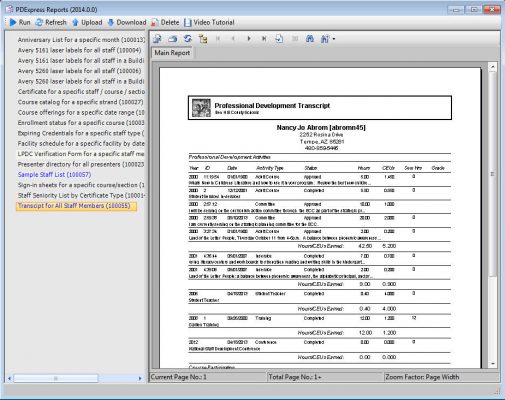This screenshot has height=400, width=505.
Task: Open the zoom dropdown arrow
Action: click(334, 39)
